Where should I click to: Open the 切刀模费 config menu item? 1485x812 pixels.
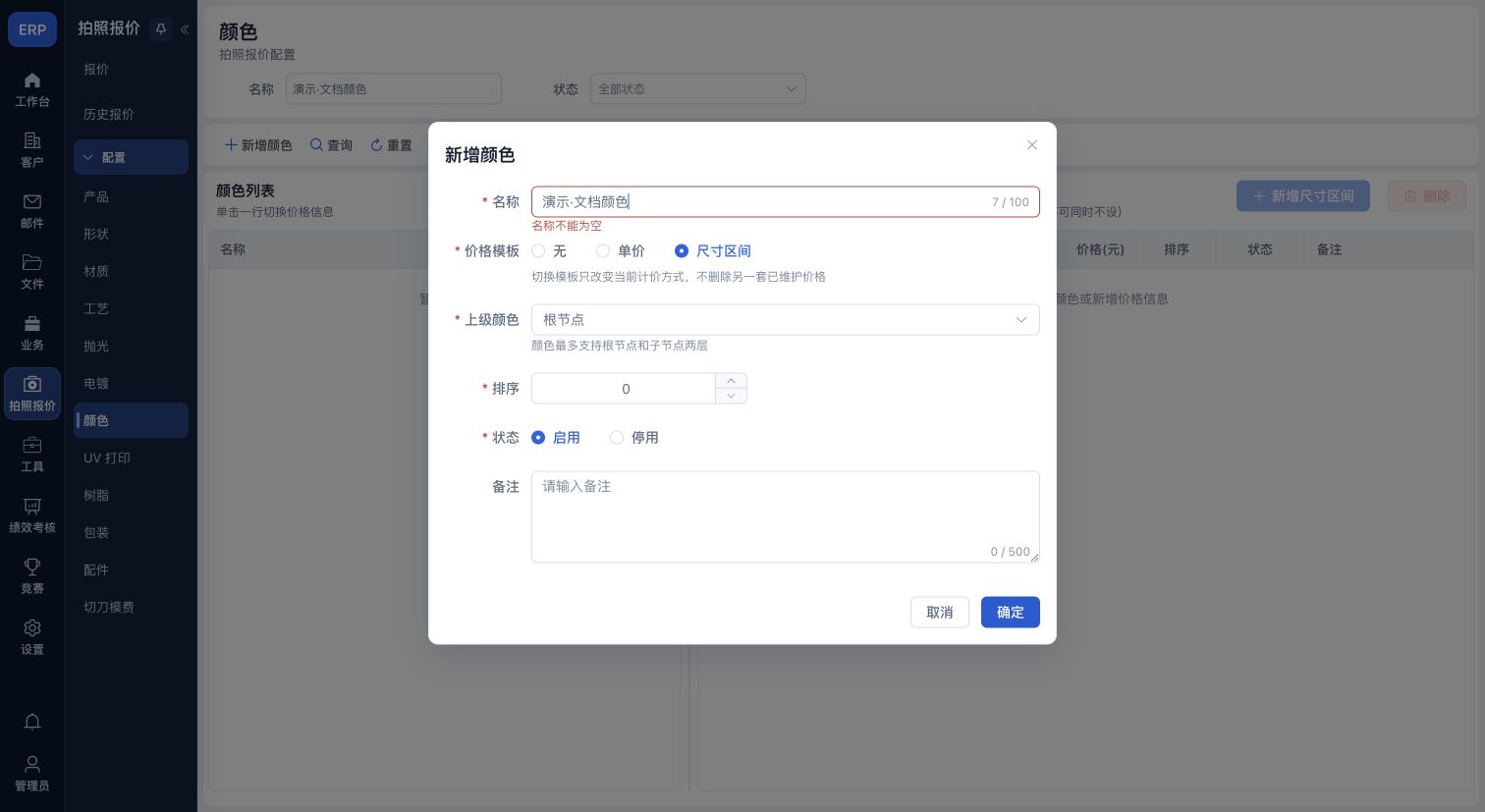[x=131, y=607]
